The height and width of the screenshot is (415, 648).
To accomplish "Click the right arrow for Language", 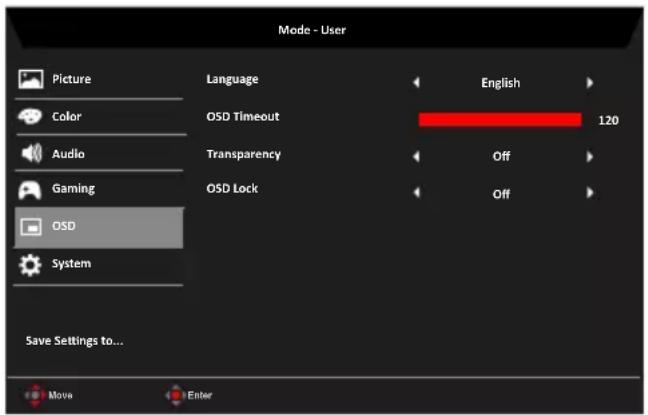I will pos(590,83).
